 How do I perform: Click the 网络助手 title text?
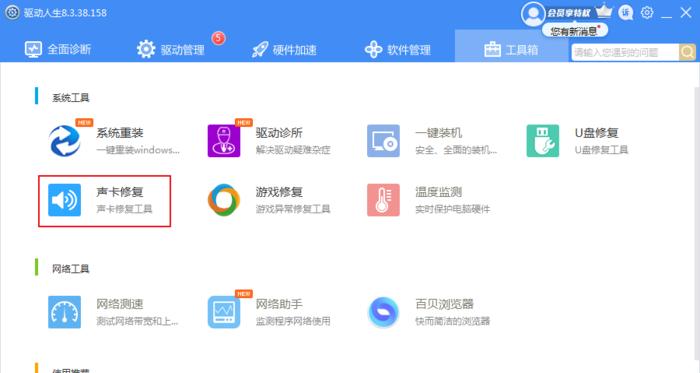(x=279, y=304)
